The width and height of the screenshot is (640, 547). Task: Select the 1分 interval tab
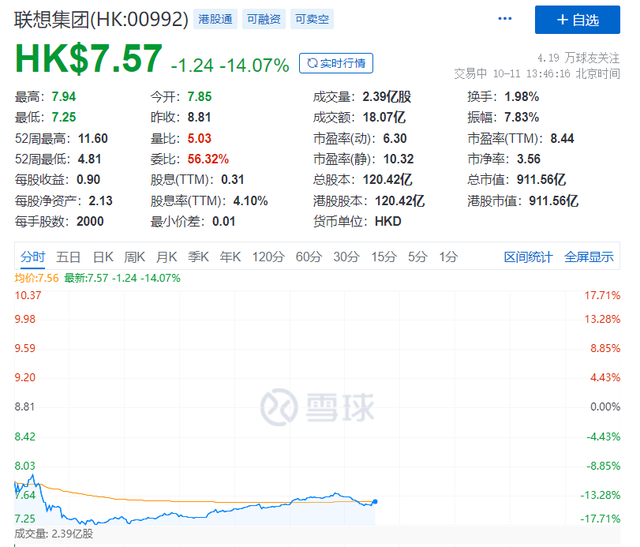pos(448,257)
